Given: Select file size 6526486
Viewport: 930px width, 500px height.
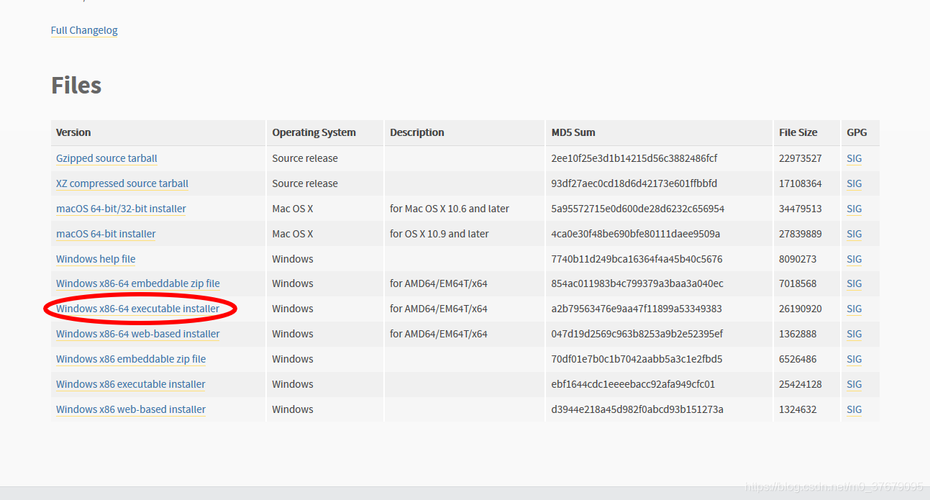Looking at the screenshot, I should point(798,359).
